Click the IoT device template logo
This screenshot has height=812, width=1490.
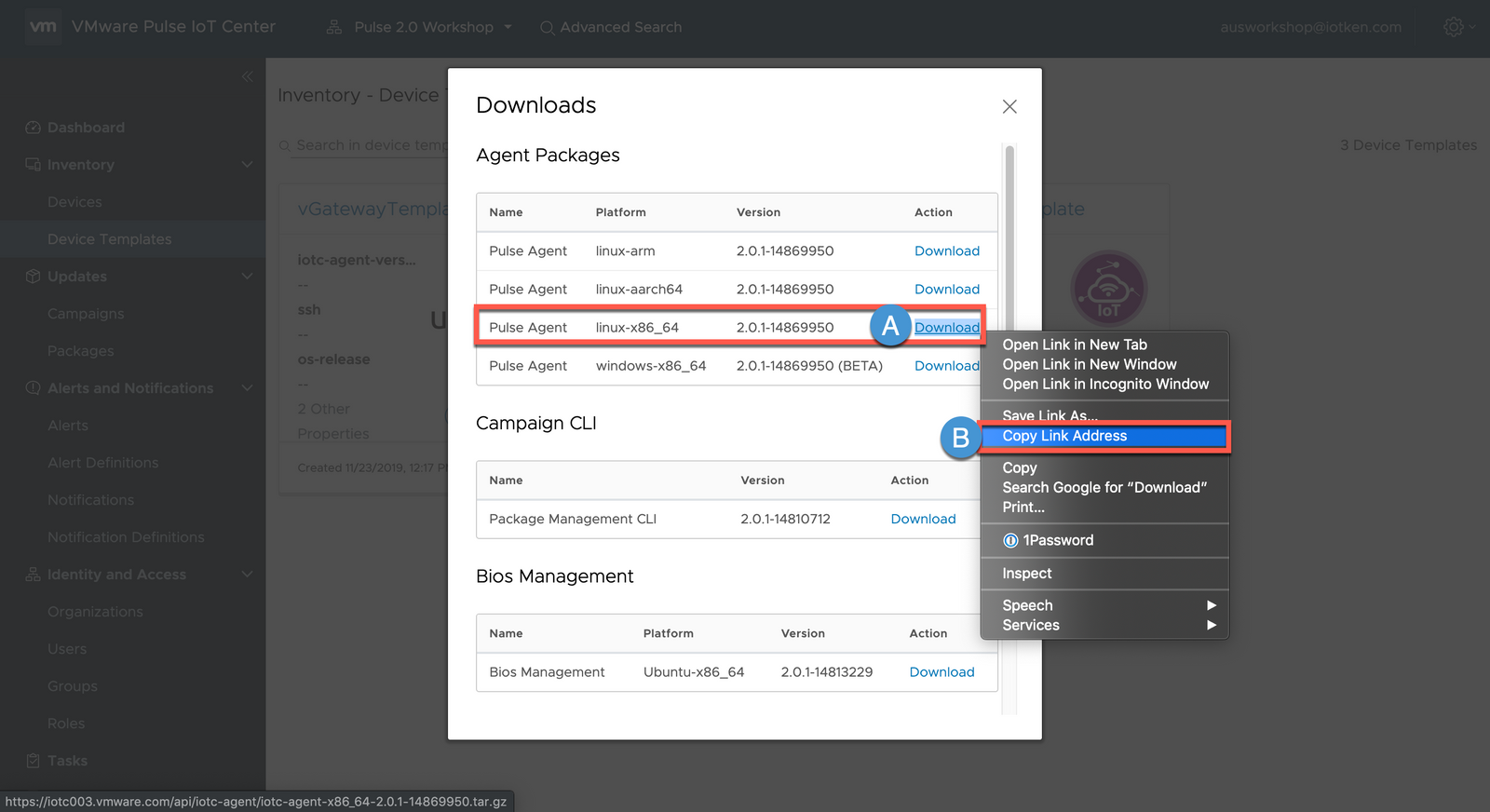(1108, 289)
